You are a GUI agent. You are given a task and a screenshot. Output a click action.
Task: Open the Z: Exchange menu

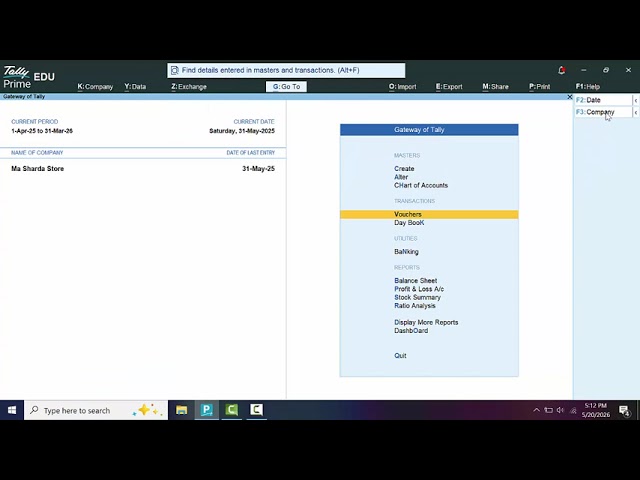[x=189, y=87]
